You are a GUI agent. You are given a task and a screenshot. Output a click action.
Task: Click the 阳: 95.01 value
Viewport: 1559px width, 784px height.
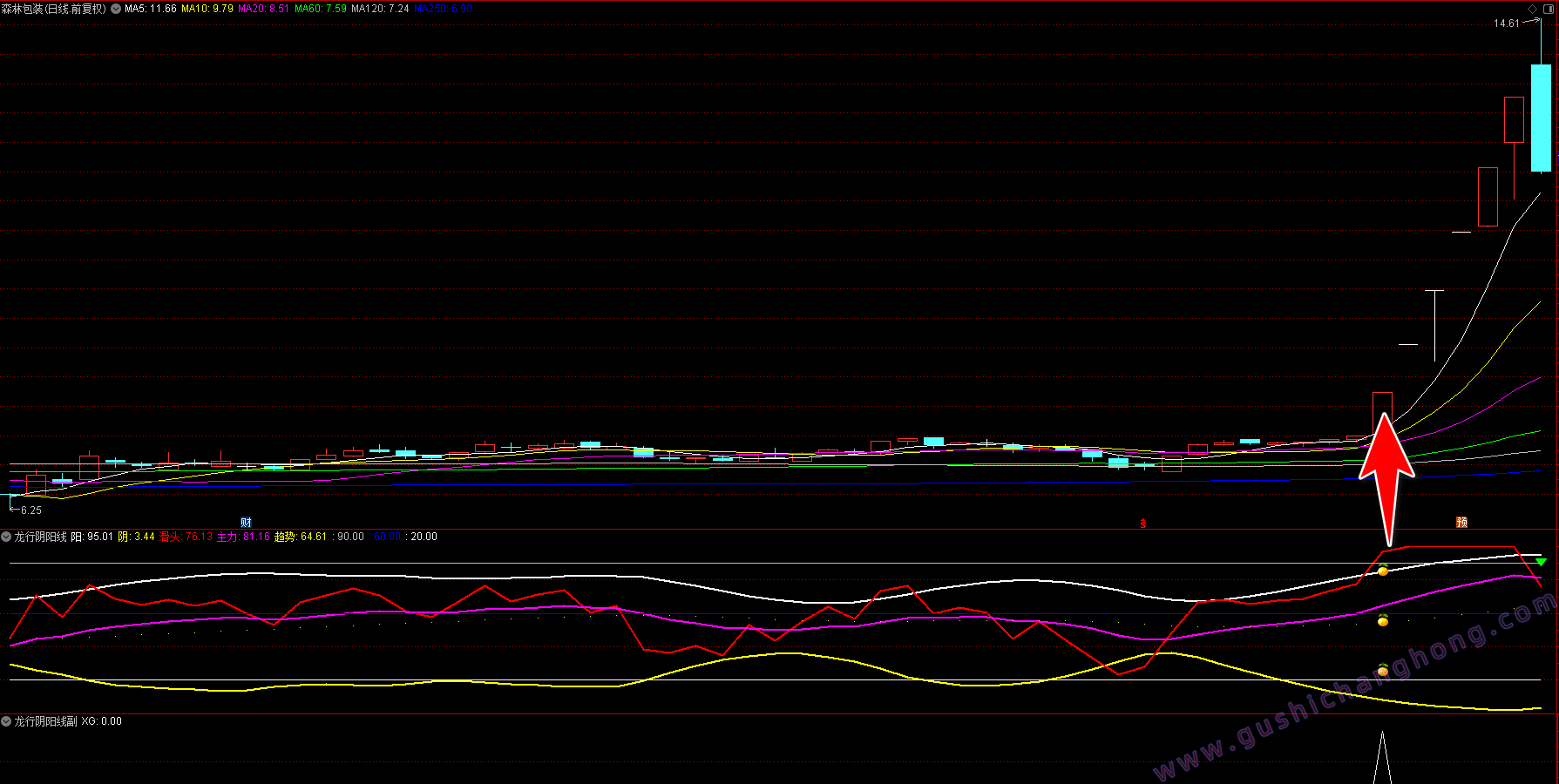(92, 537)
